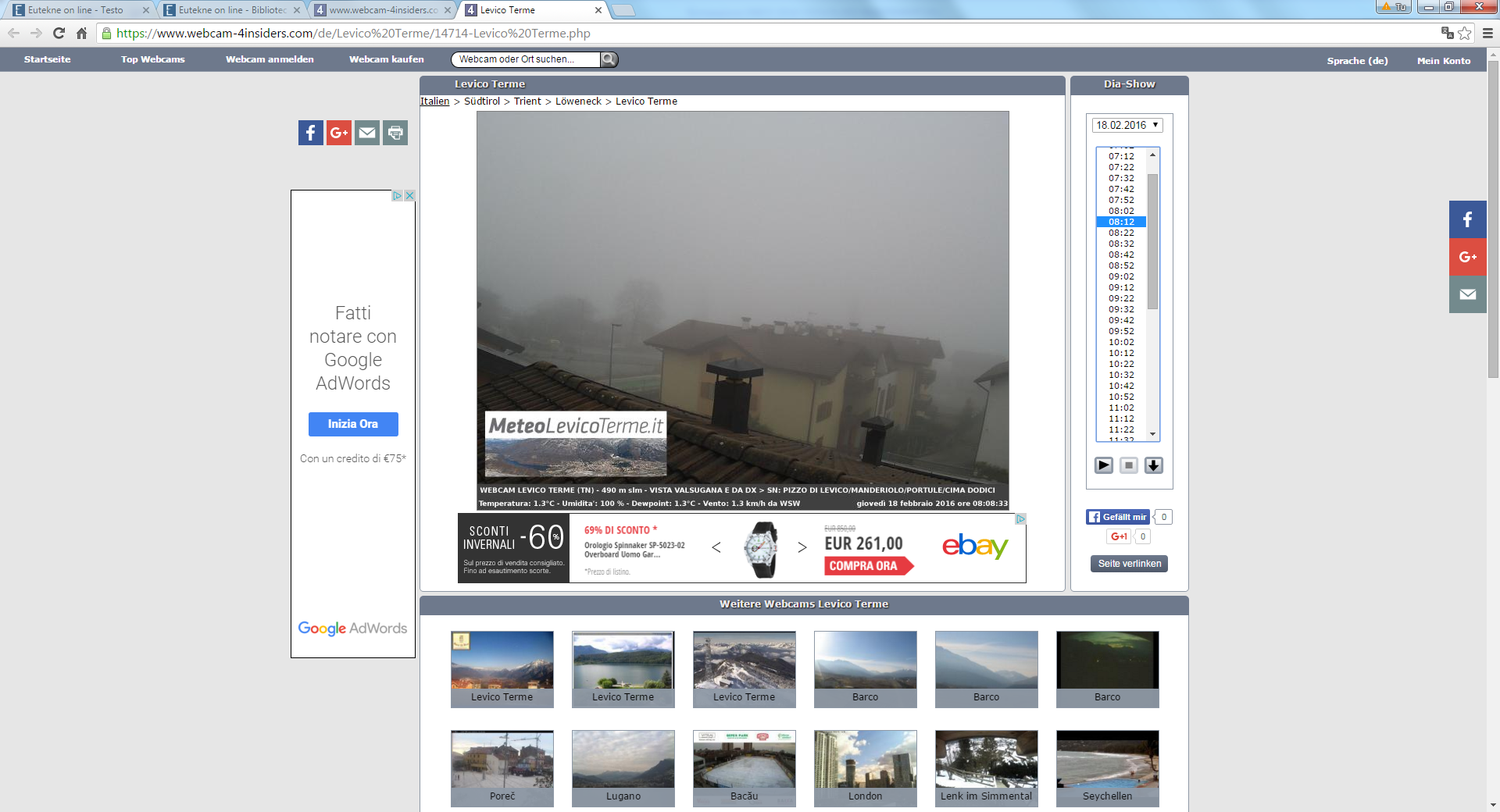Click the search magnifier icon
The height and width of the screenshot is (812, 1500).
click(609, 59)
